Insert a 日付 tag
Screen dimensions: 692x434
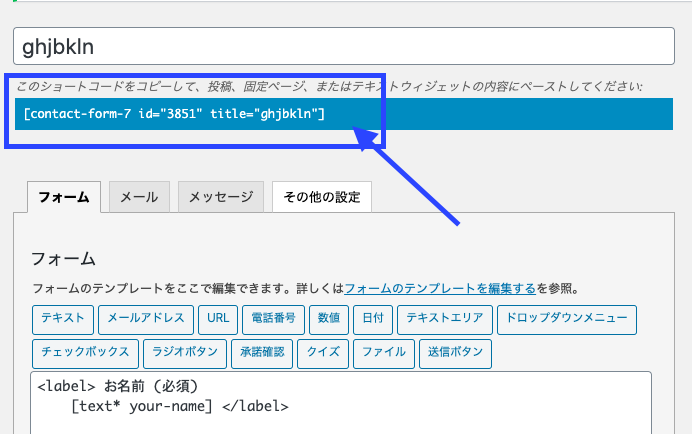pyautogui.click(x=373, y=320)
